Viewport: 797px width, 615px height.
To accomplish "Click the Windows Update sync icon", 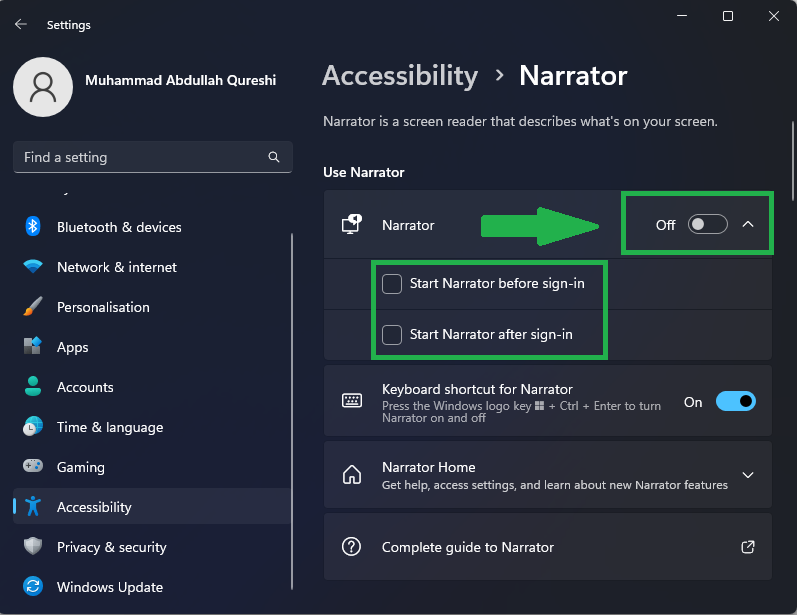I will (33, 587).
